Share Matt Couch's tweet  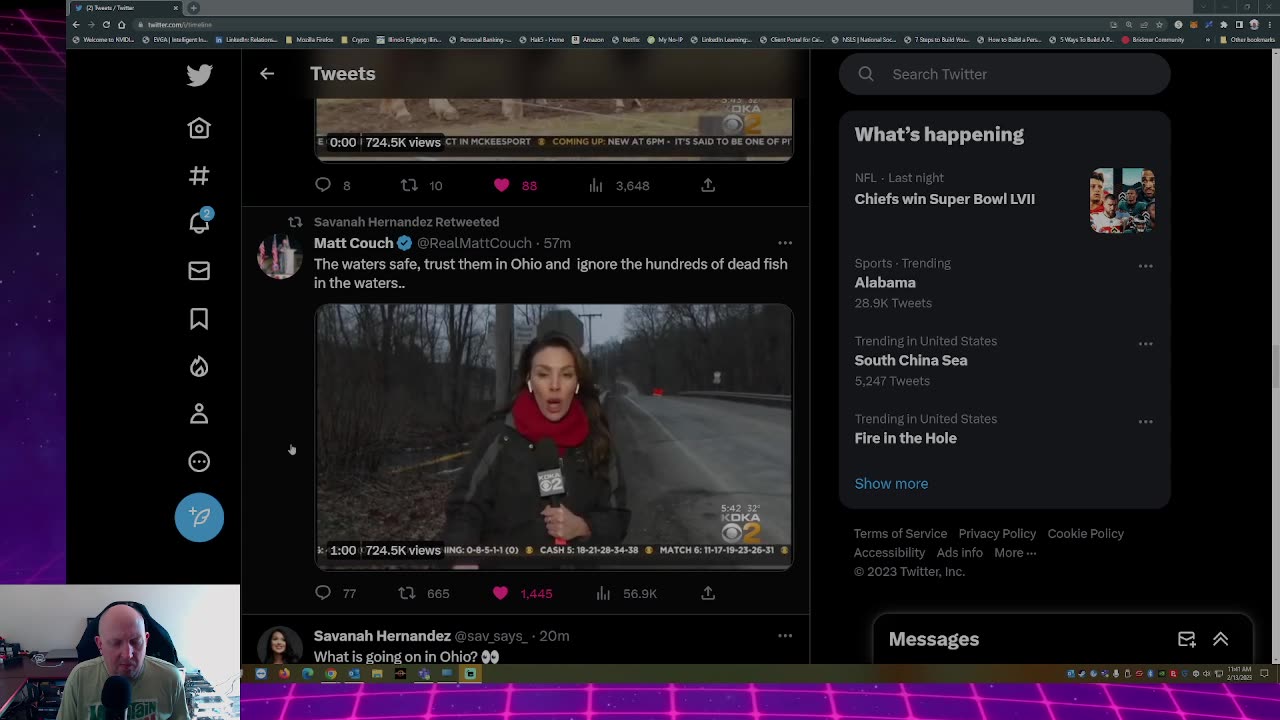708,593
